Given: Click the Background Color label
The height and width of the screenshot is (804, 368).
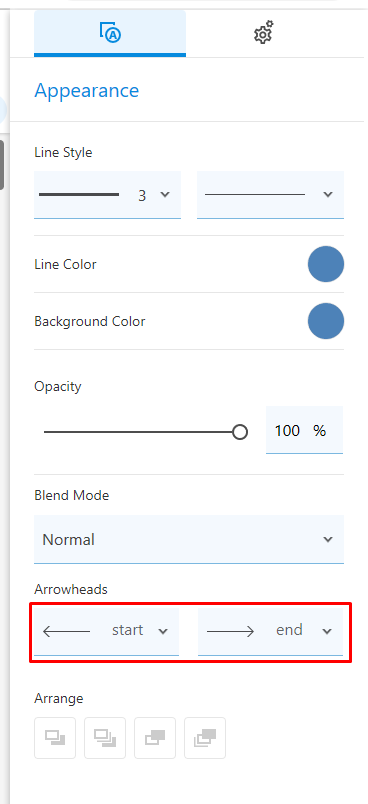Looking at the screenshot, I should click(90, 321).
